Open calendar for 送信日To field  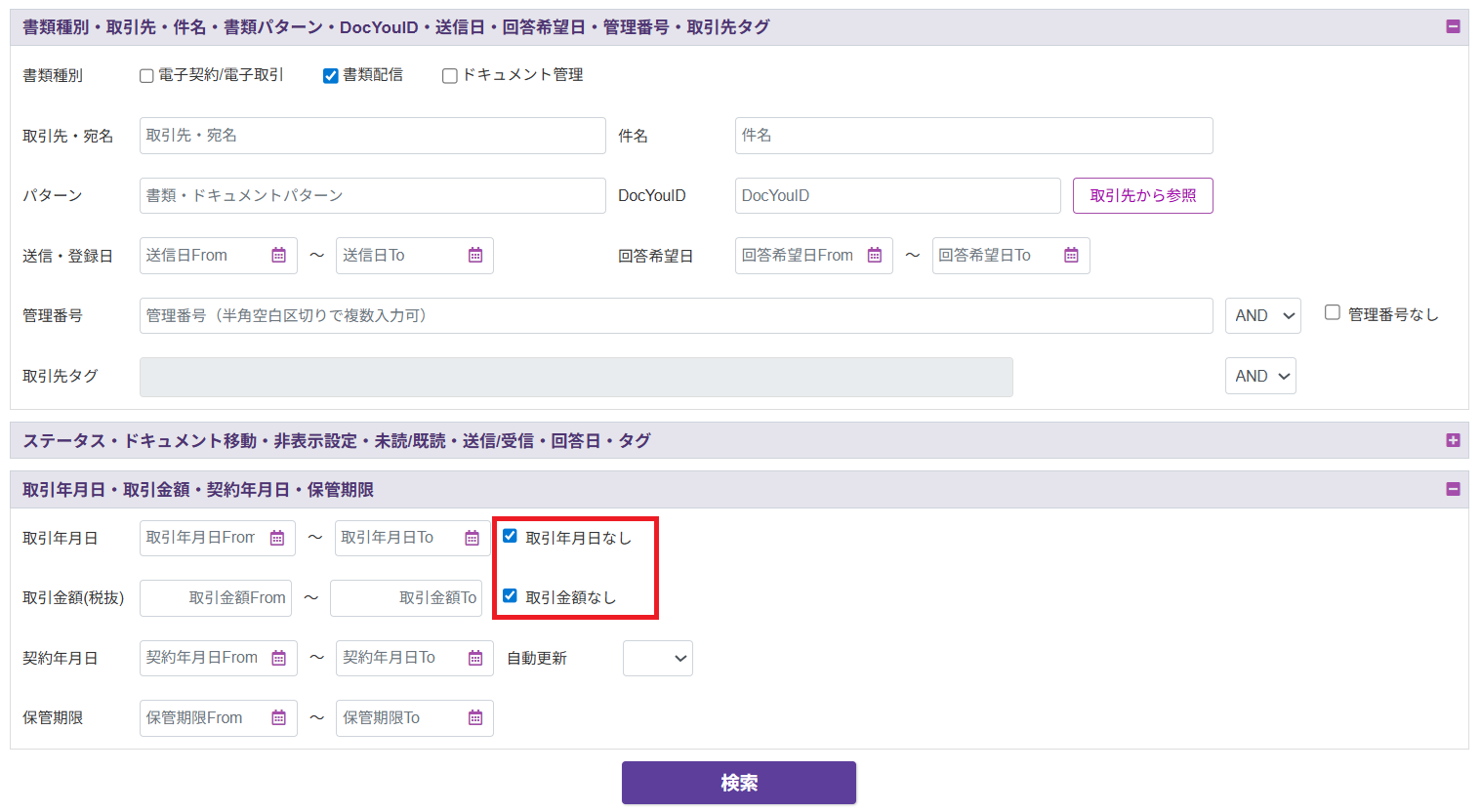tap(475, 256)
